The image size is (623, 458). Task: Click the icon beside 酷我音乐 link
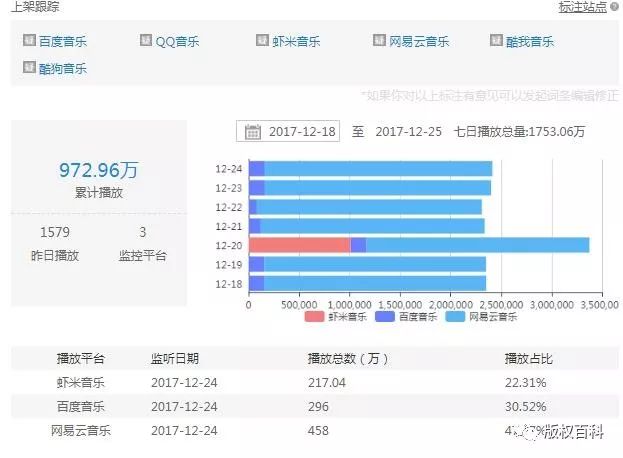coord(496,40)
